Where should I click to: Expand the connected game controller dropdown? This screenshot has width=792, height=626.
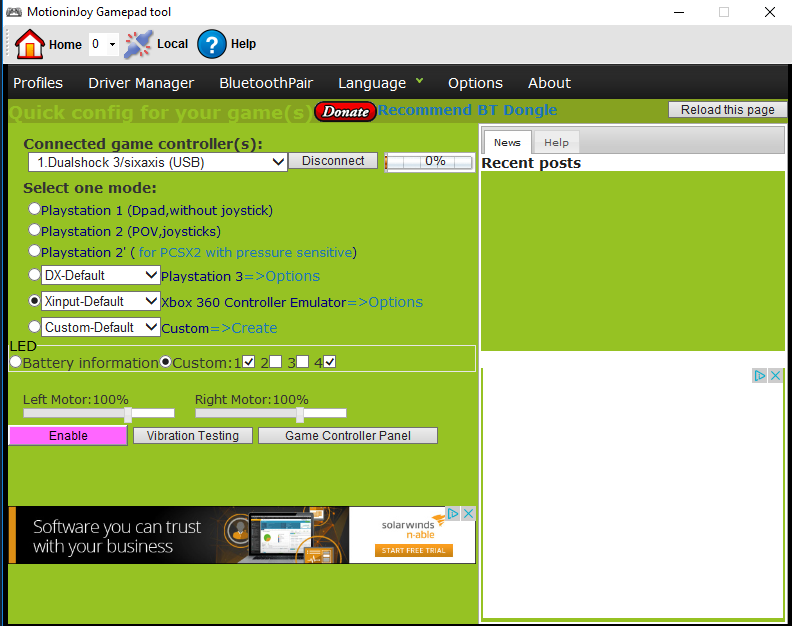tap(278, 161)
